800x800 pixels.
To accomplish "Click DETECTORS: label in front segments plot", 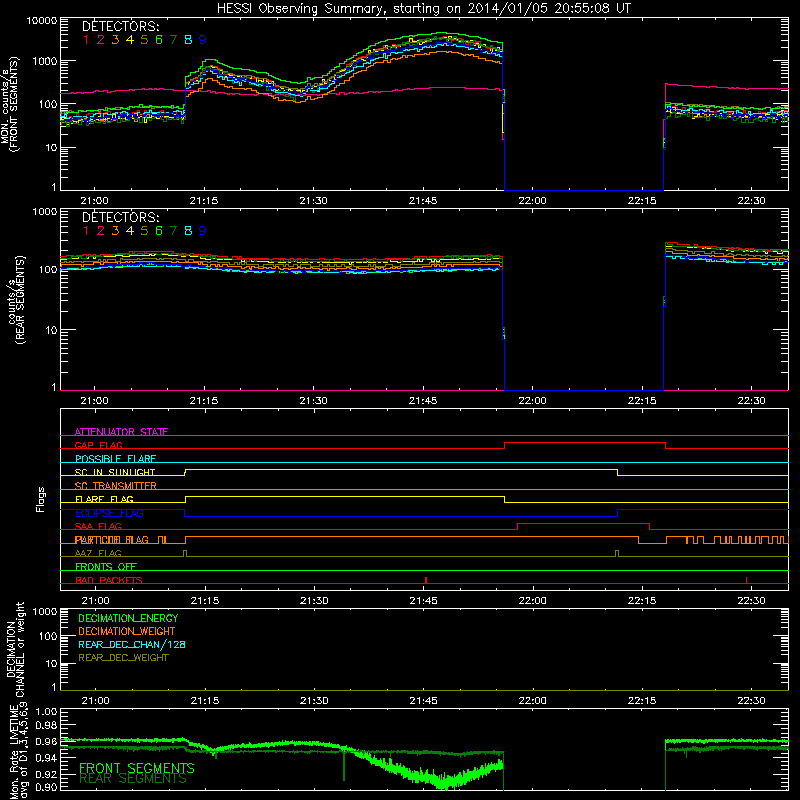I will (120, 26).
